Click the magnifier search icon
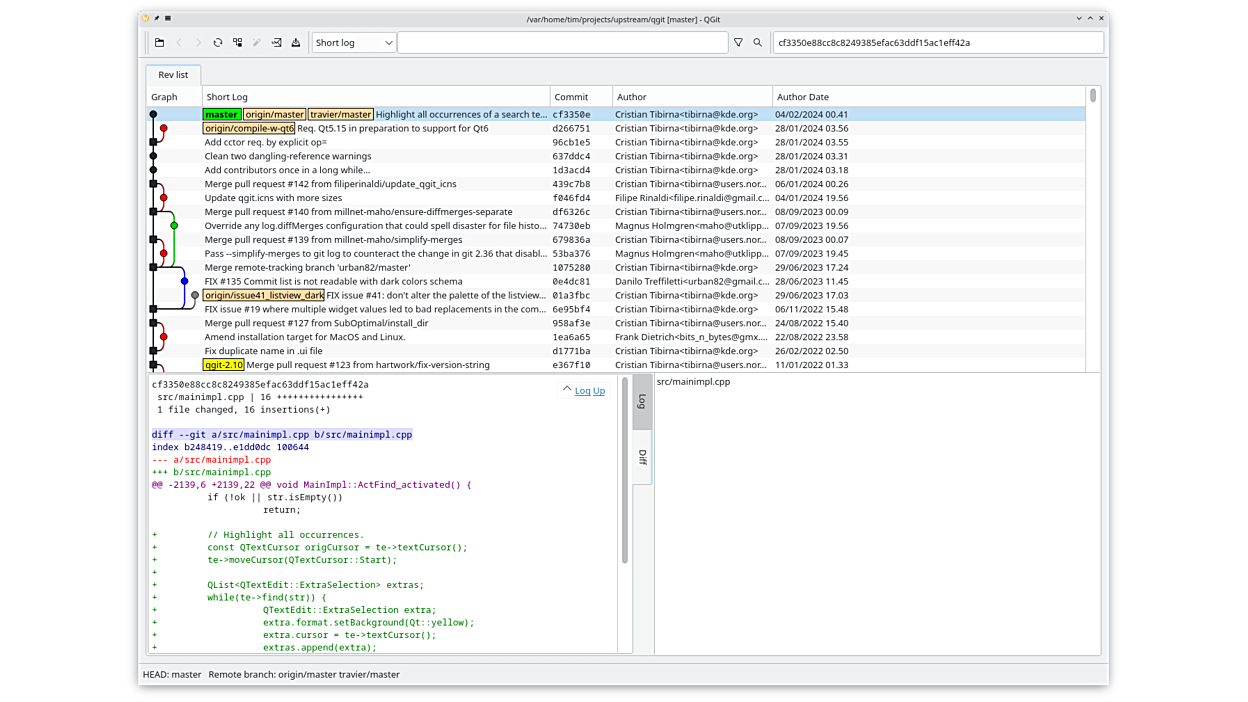This screenshot has height=702, width=1248. [x=758, y=43]
